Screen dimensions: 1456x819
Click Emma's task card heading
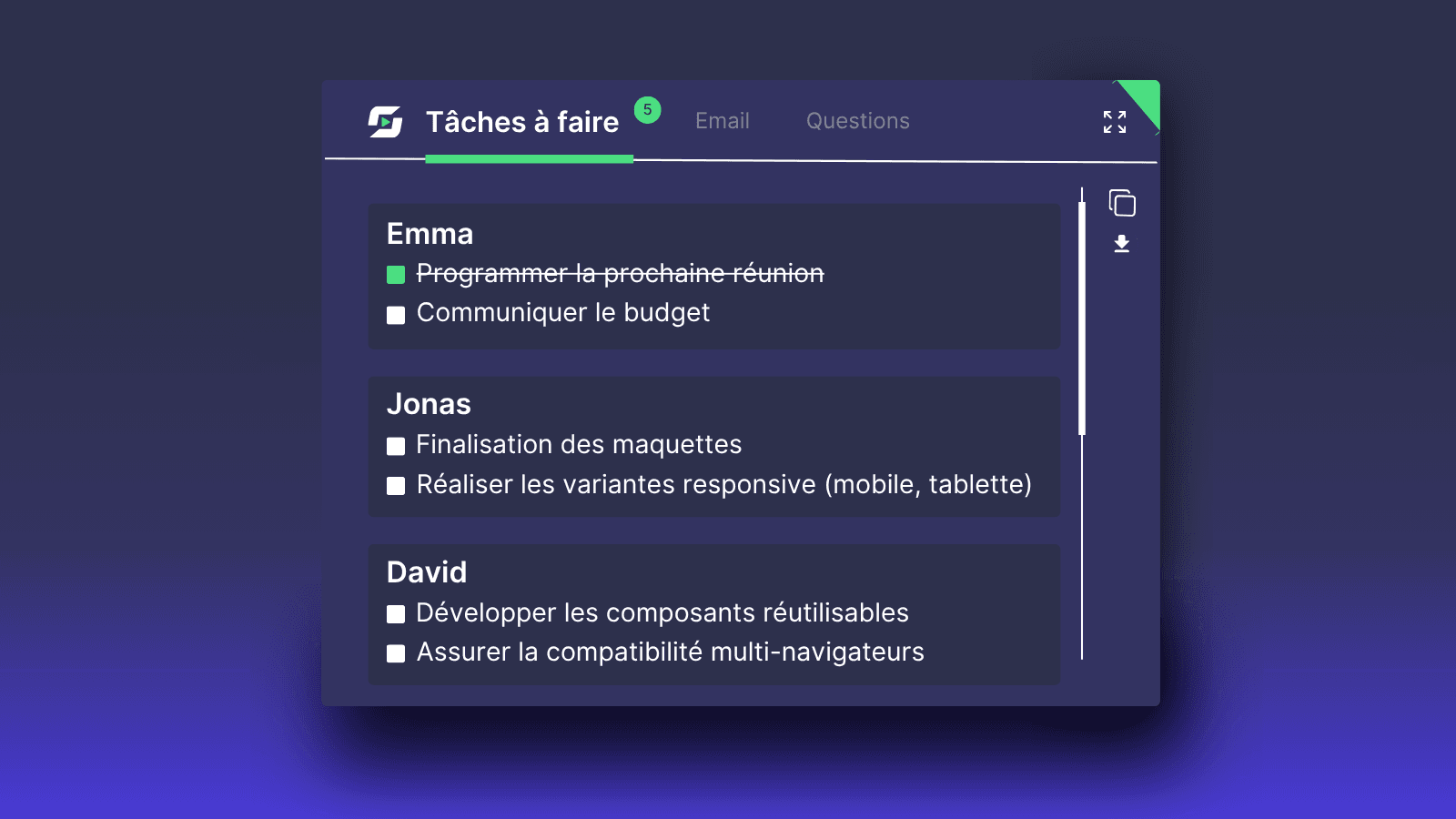[430, 234]
